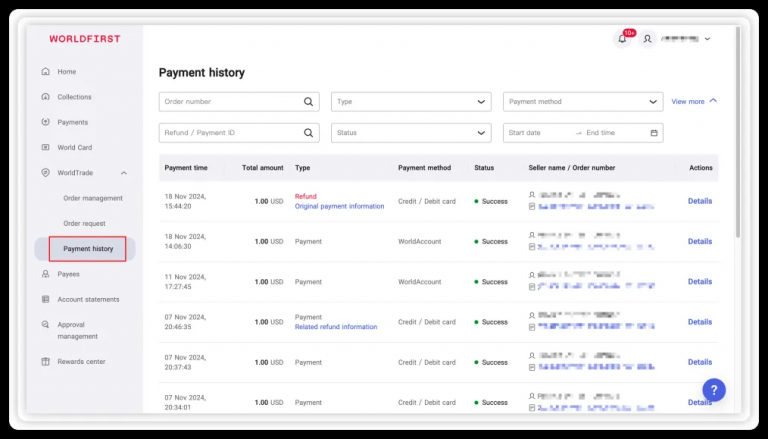Click the blue help question mark button
Screen dimensions: 768x439
[x=714, y=390]
